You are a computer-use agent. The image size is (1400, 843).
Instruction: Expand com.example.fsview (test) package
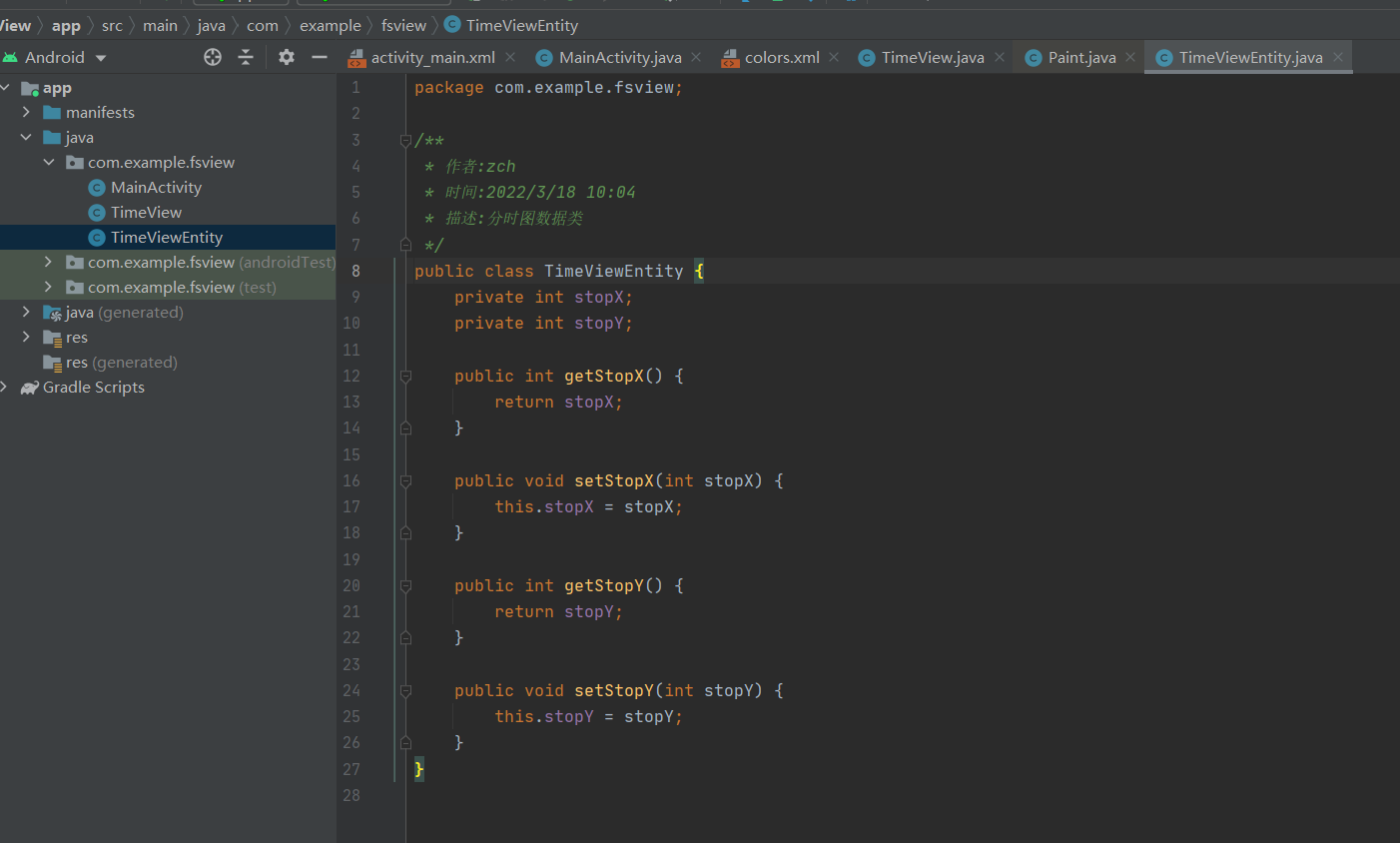(x=48, y=288)
